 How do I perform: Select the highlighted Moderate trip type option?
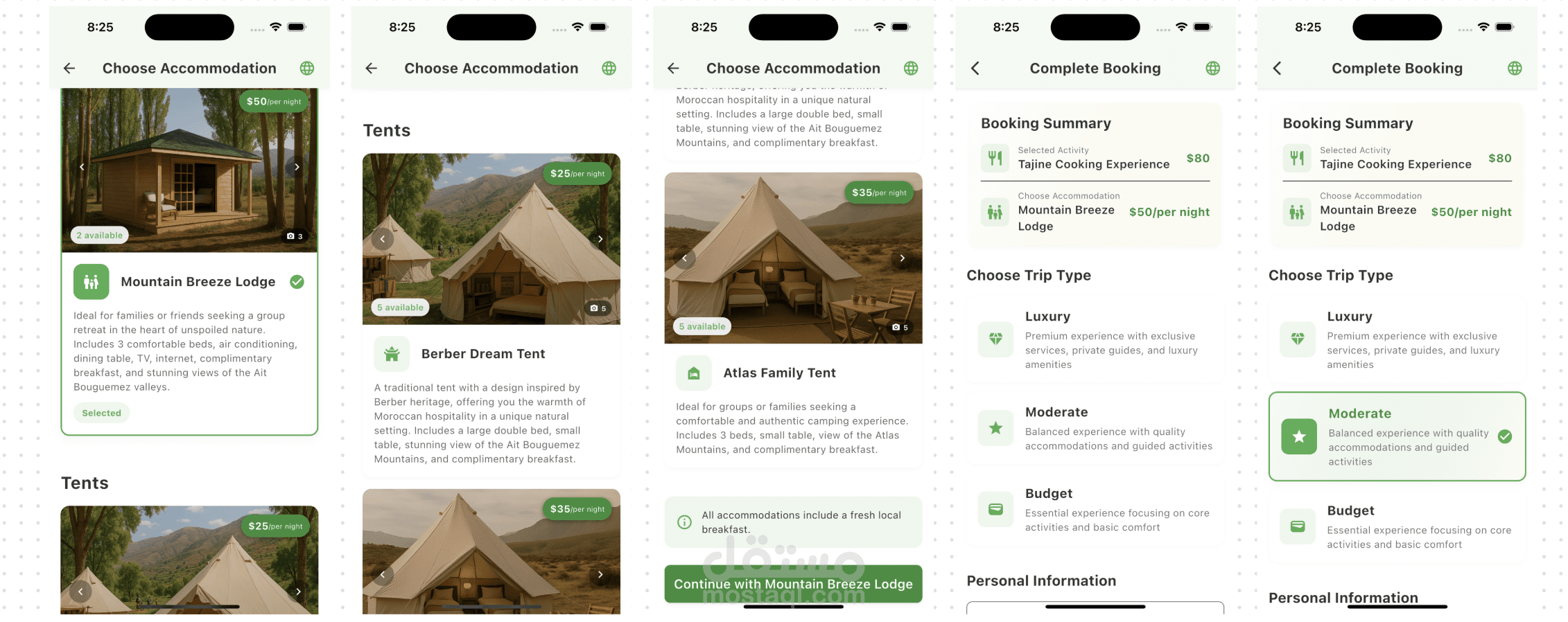point(1397,436)
